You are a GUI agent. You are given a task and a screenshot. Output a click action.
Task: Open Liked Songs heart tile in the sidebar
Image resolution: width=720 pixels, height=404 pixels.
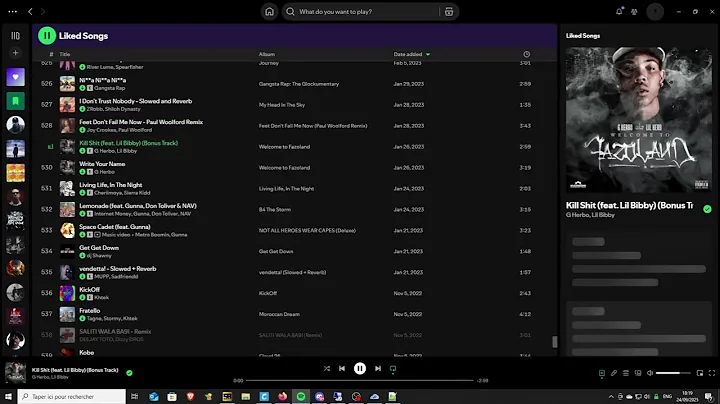click(16, 77)
